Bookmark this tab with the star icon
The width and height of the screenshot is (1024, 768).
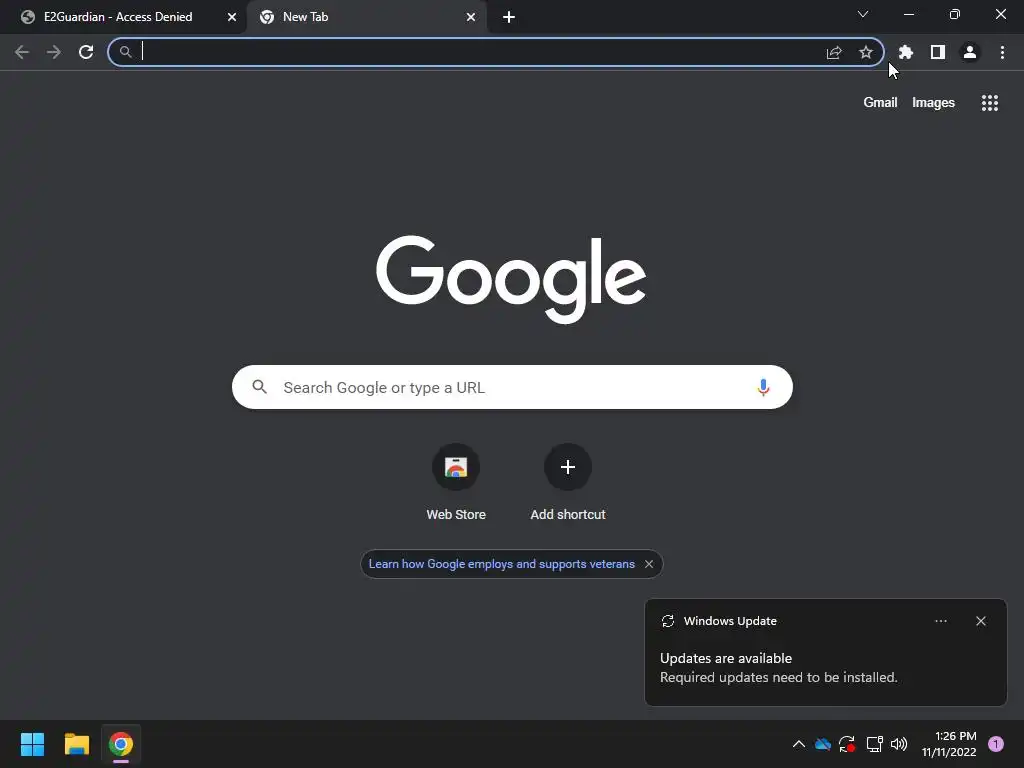(866, 52)
